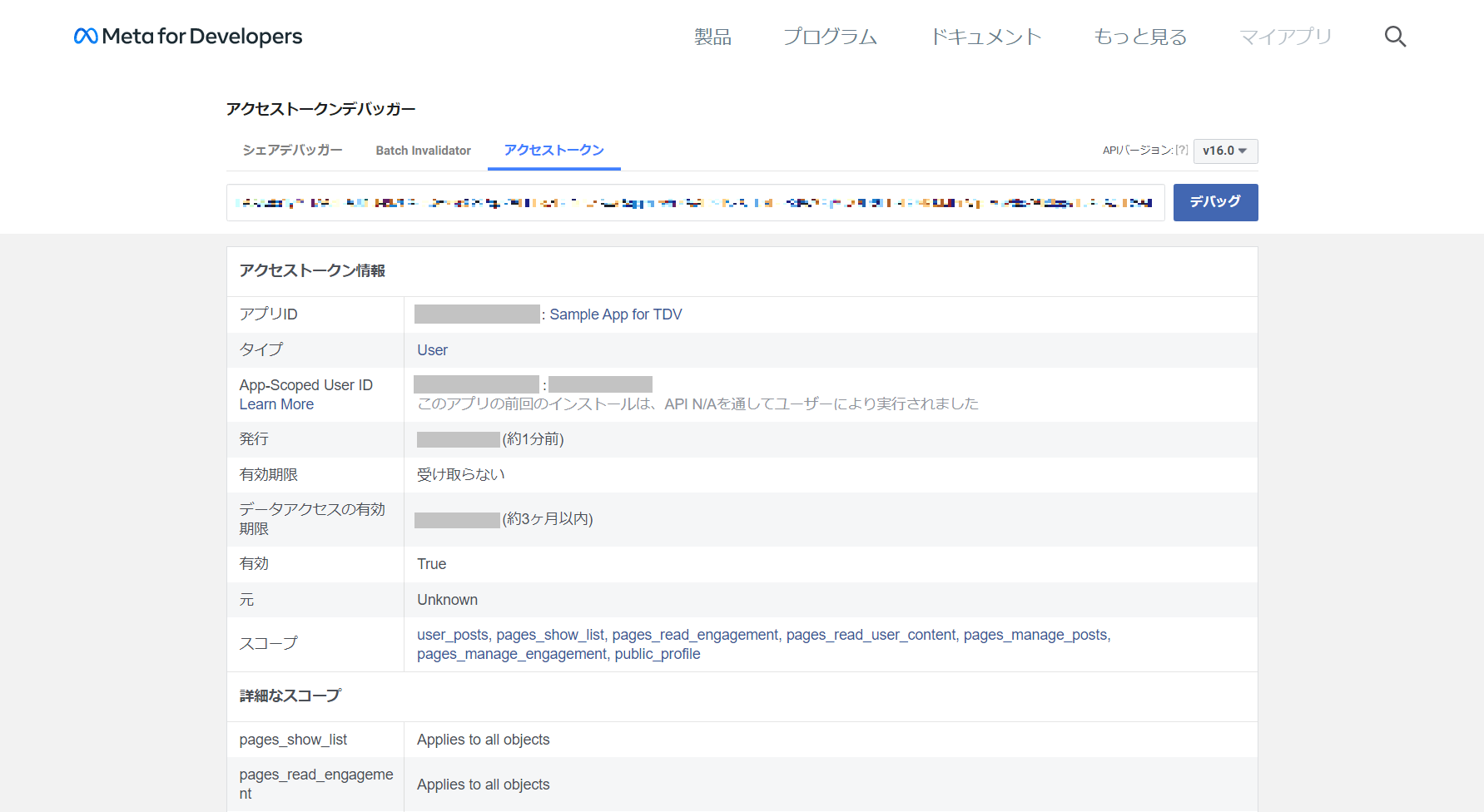
Task: Open the 製品 menu
Action: [x=712, y=37]
